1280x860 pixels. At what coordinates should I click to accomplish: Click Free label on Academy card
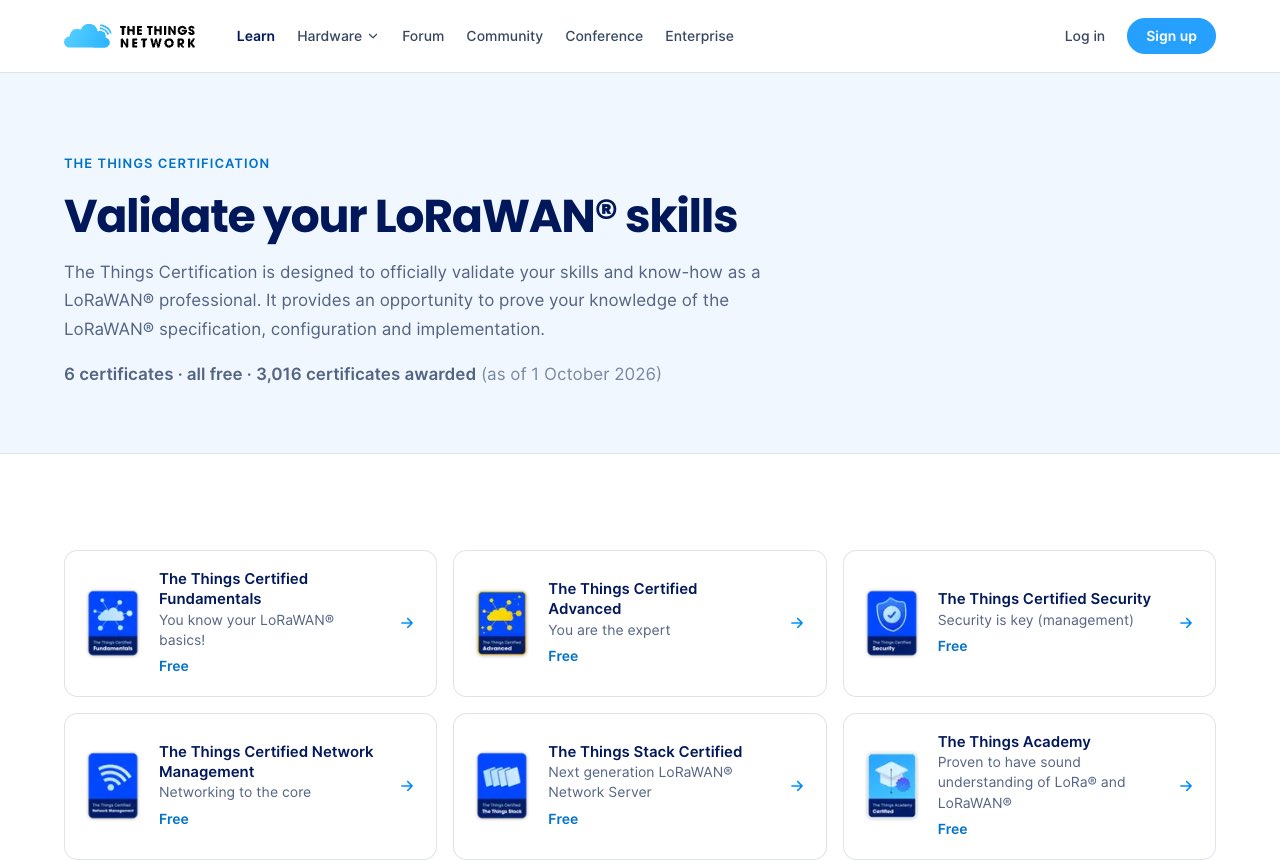click(952, 829)
